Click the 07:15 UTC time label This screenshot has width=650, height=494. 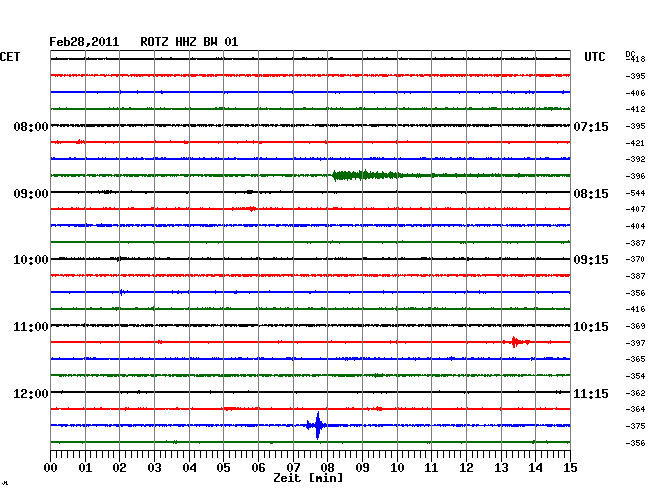coord(591,126)
